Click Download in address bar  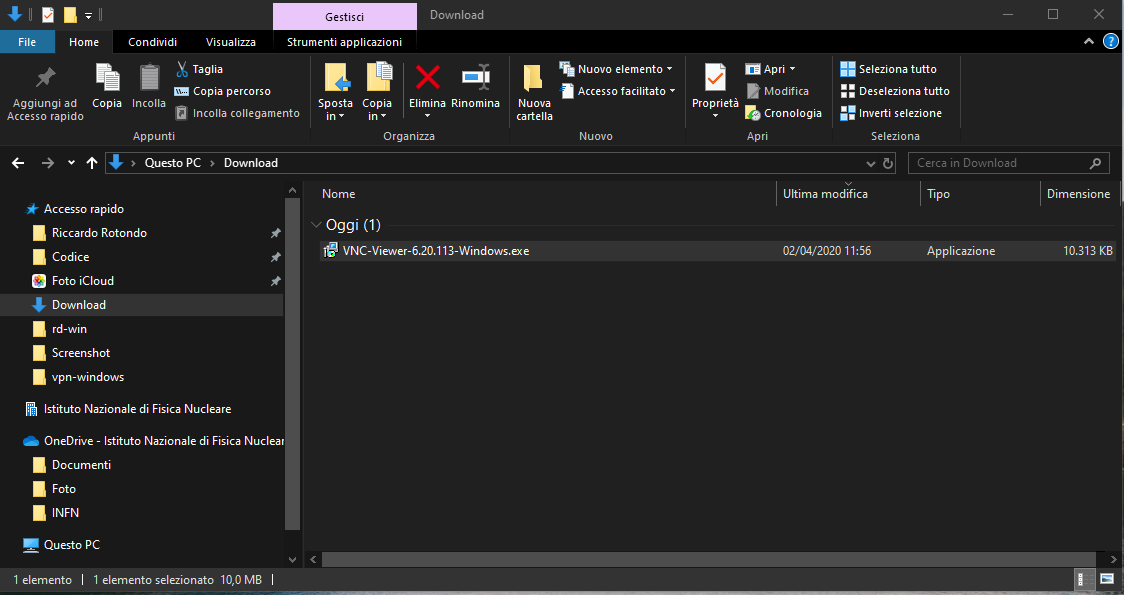point(251,163)
